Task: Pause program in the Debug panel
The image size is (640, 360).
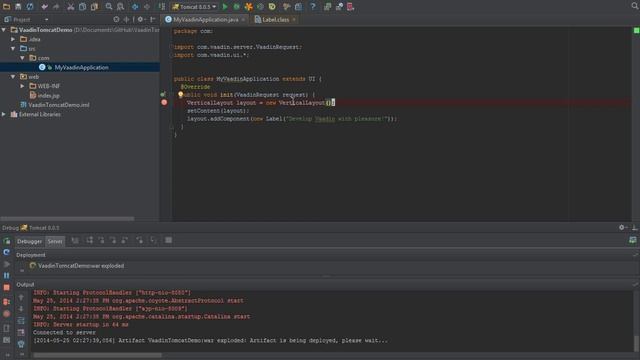Action: tap(6, 276)
